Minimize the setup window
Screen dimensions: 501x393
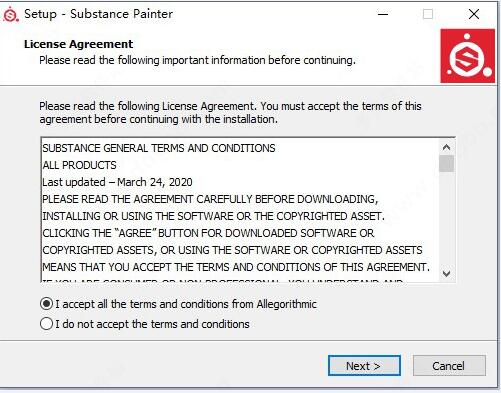pos(383,14)
